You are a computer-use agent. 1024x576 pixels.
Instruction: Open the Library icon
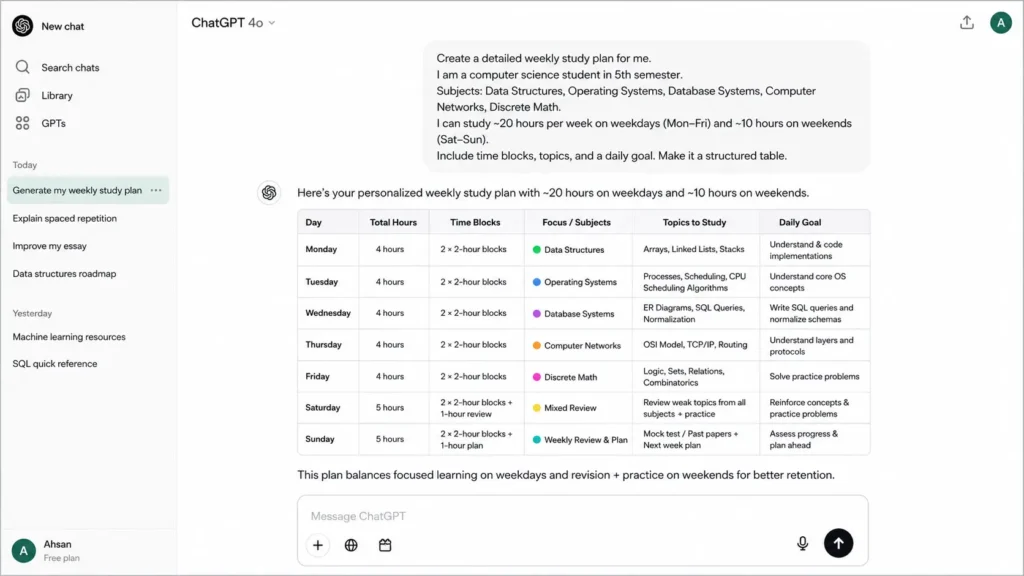[22, 95]
